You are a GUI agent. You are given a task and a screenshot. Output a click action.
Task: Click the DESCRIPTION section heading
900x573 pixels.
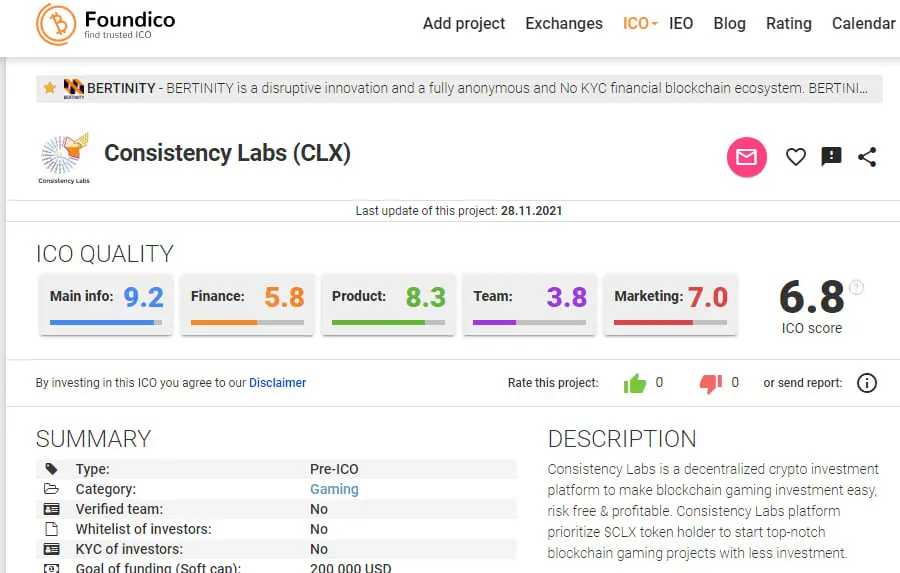pyautogui.click(x=622, y=439)
